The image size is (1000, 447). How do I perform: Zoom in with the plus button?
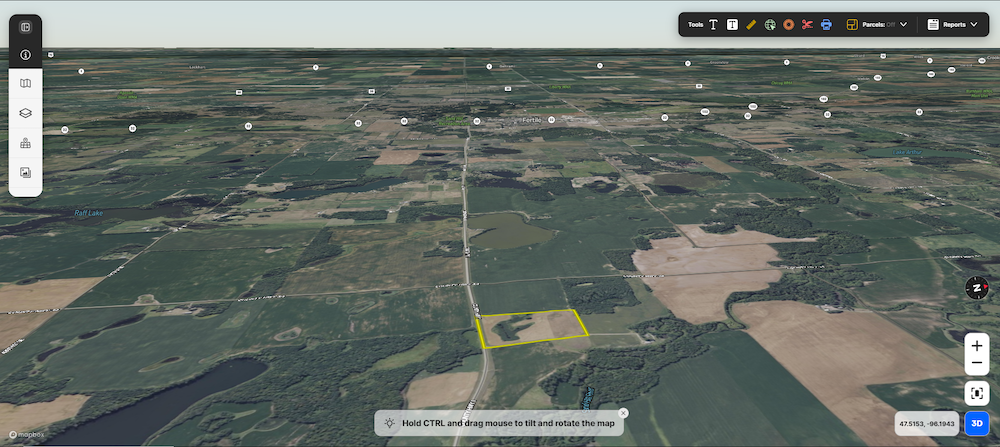977,346
